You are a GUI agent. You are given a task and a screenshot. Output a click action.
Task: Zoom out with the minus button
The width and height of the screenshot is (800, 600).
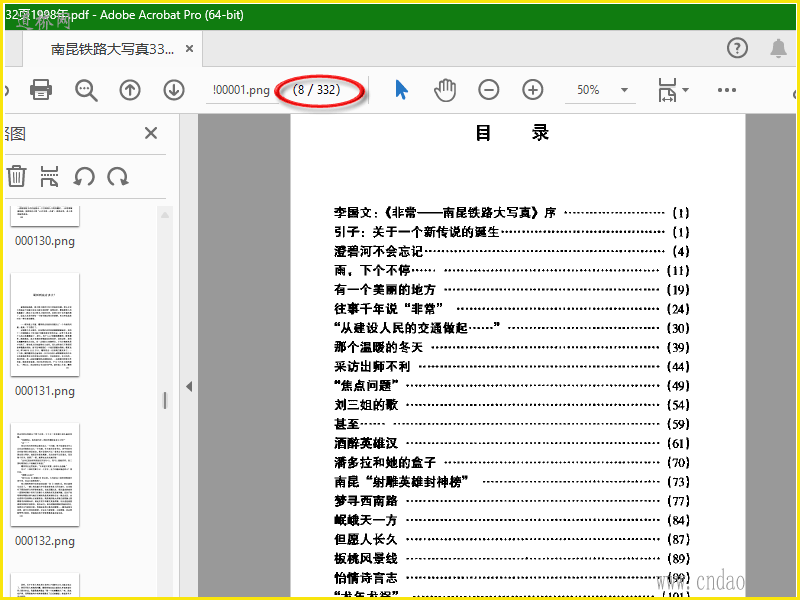click(x=489, y=90)
